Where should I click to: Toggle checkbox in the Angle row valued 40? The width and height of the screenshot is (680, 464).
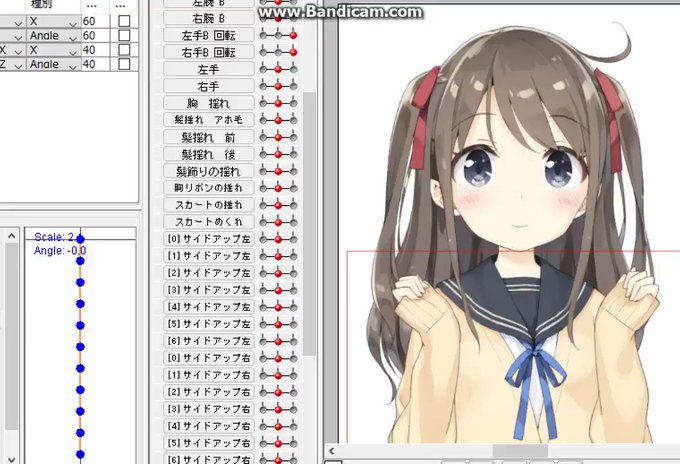pos(124,64)
